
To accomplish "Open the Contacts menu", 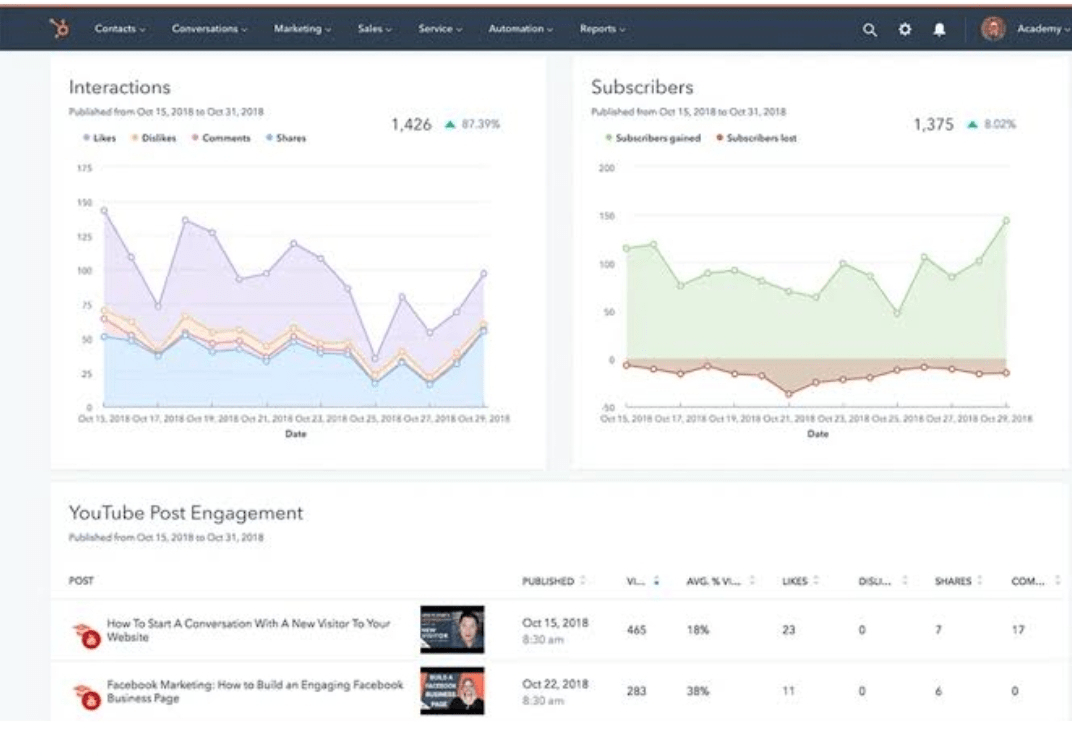I will [x=119, y=31].
